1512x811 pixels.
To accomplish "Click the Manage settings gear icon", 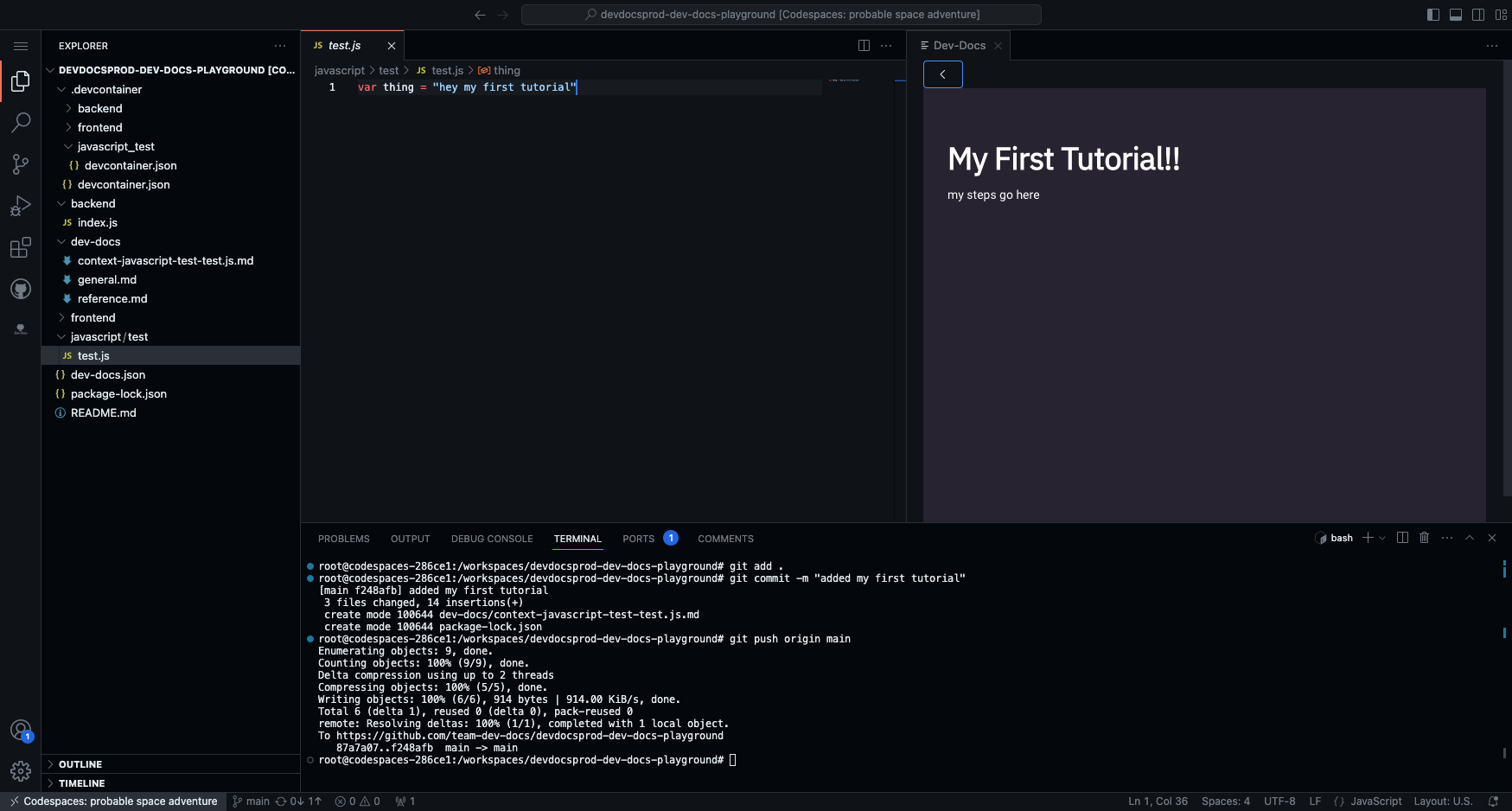I will point(21,770).
